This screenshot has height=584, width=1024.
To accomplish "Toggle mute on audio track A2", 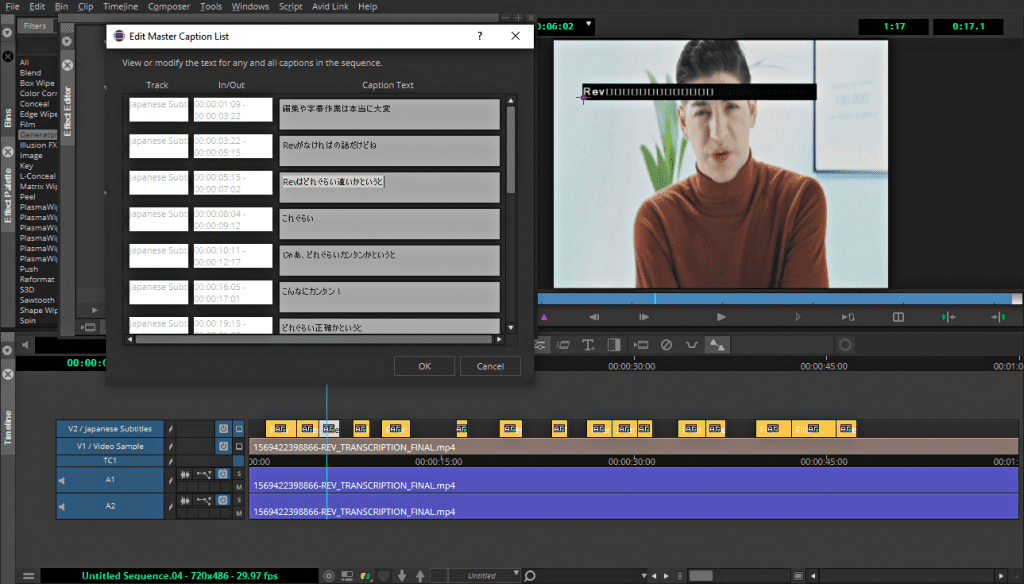I will pyautogui.click(x=239, y=513).
